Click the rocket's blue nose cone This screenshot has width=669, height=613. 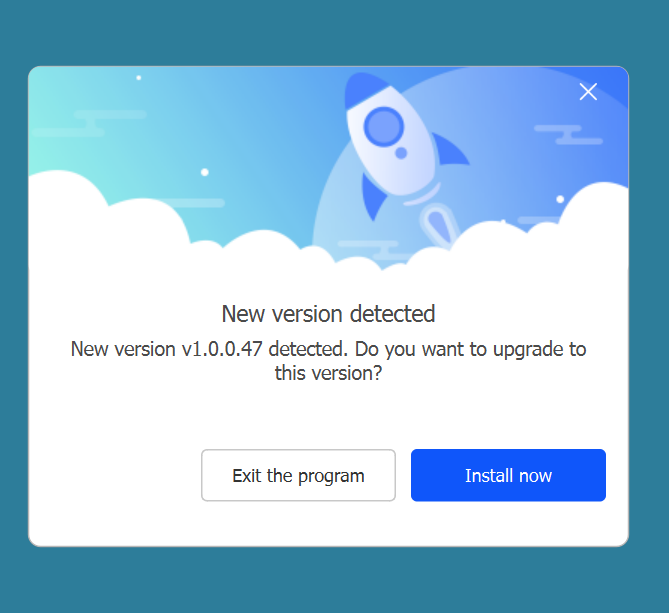click(x=363, y=89)
